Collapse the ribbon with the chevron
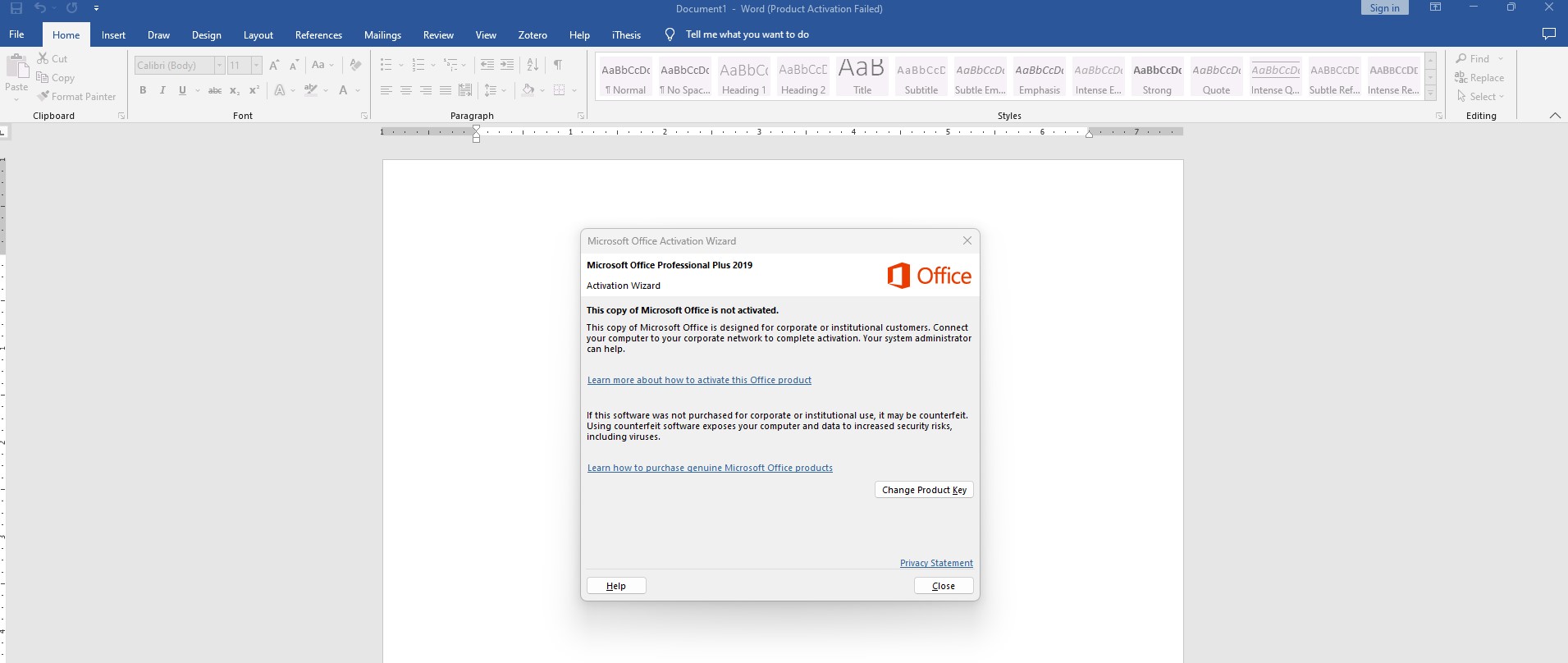Image resolution: width=1568 pixels, height=663 pixels. click(x=1555, y=116)
